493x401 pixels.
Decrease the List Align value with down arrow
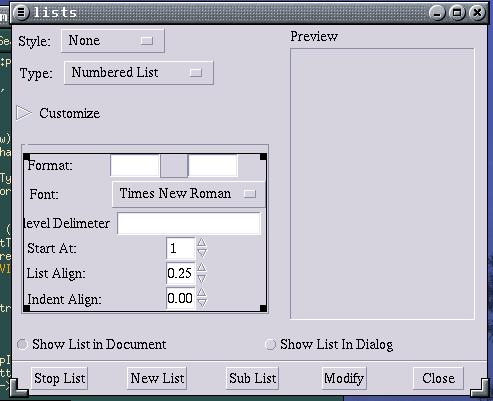point(201,278)
